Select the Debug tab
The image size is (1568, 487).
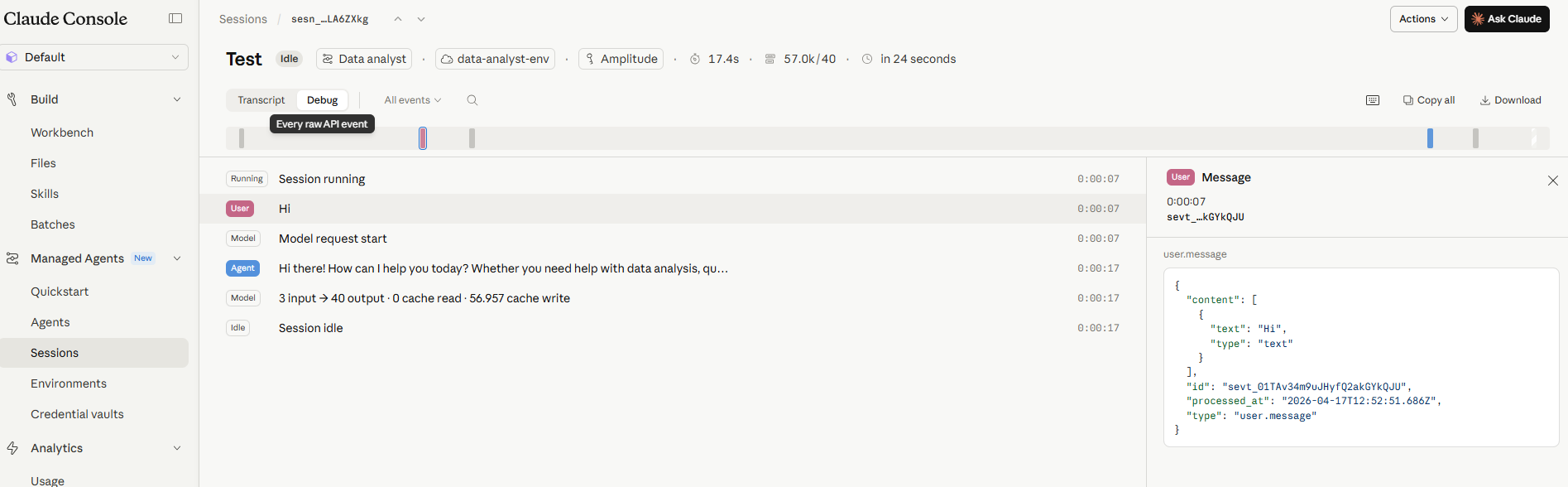pyautogui.click(x=323, y=100)
